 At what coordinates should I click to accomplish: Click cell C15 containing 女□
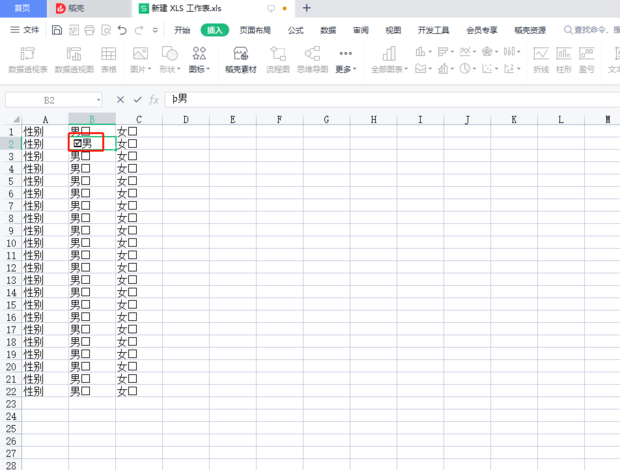(x=139, y=304)
